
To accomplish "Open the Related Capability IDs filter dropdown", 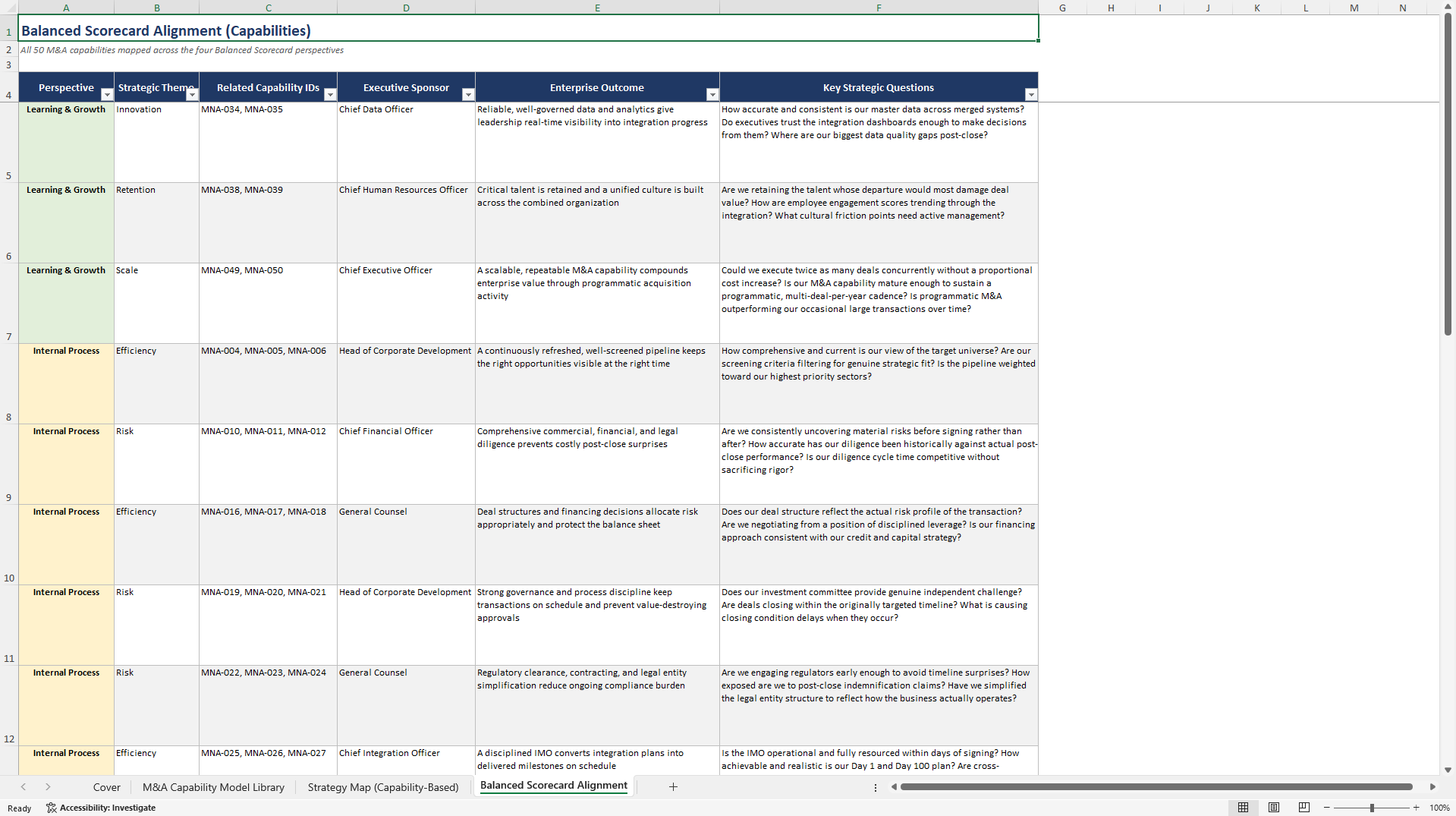I will [x=330, y=95].
